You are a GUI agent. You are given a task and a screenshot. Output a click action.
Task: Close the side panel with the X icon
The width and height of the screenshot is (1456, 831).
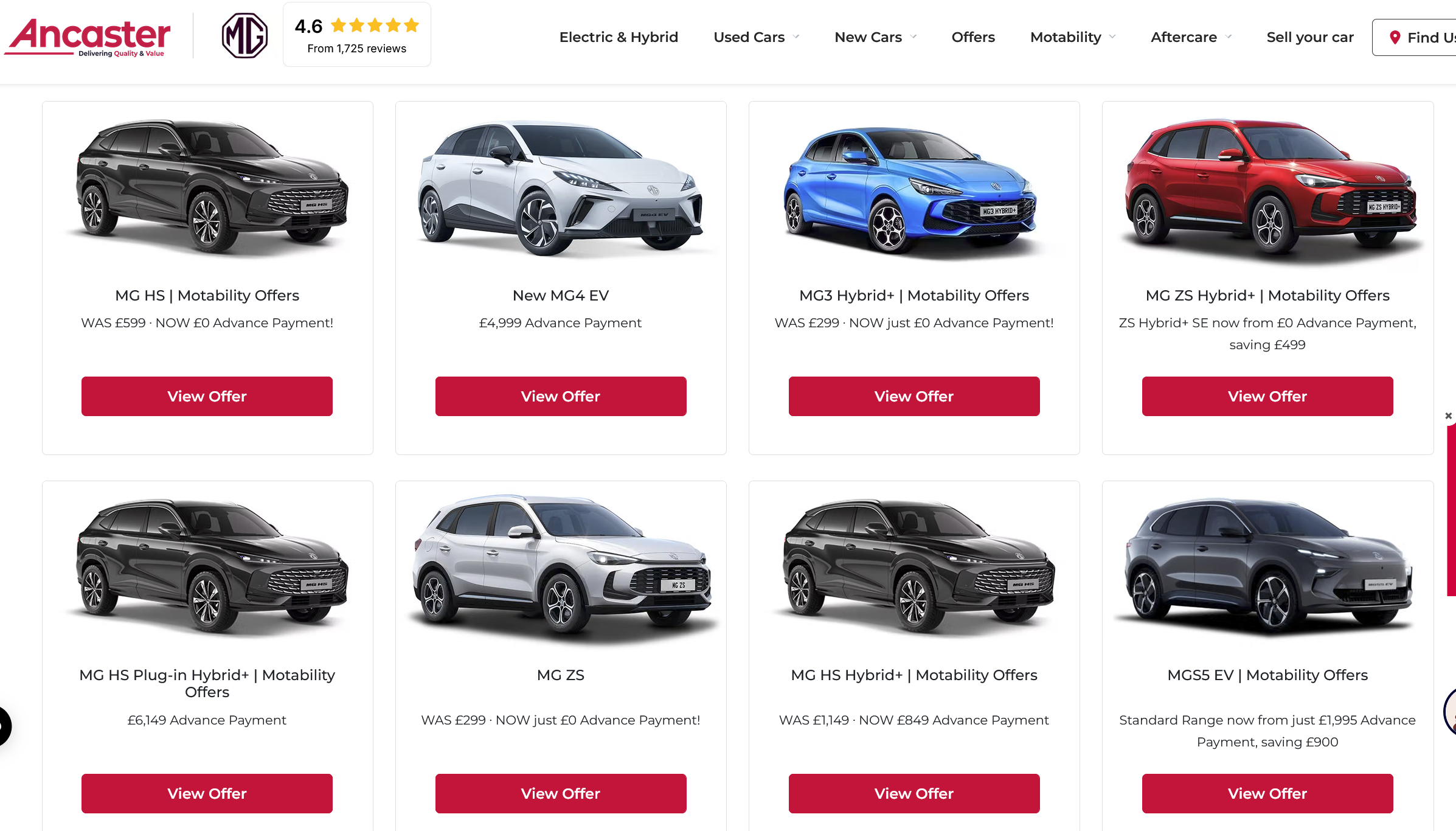pos(1448,416)
